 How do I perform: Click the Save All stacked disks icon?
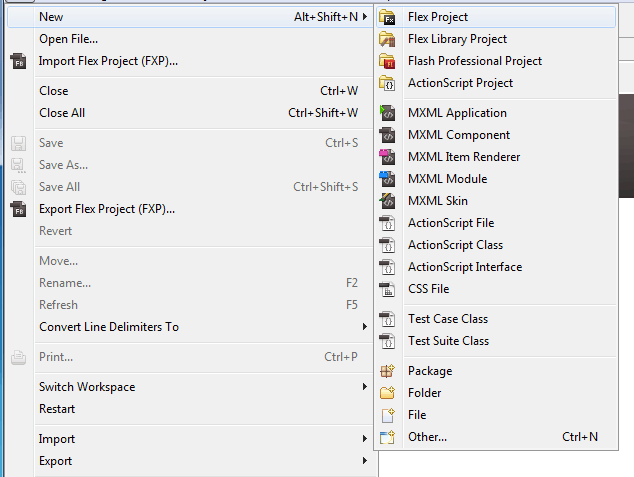click(19, 187)
